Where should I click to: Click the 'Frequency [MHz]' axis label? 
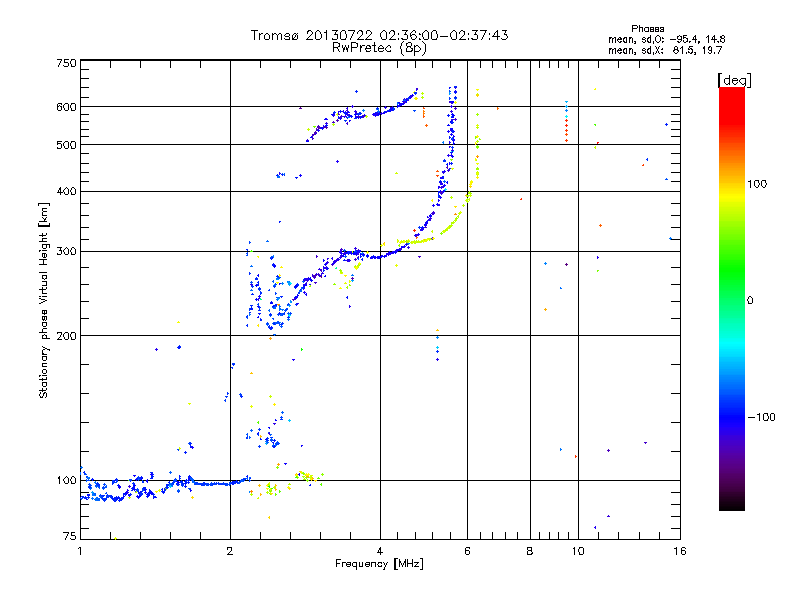[379, 564]
